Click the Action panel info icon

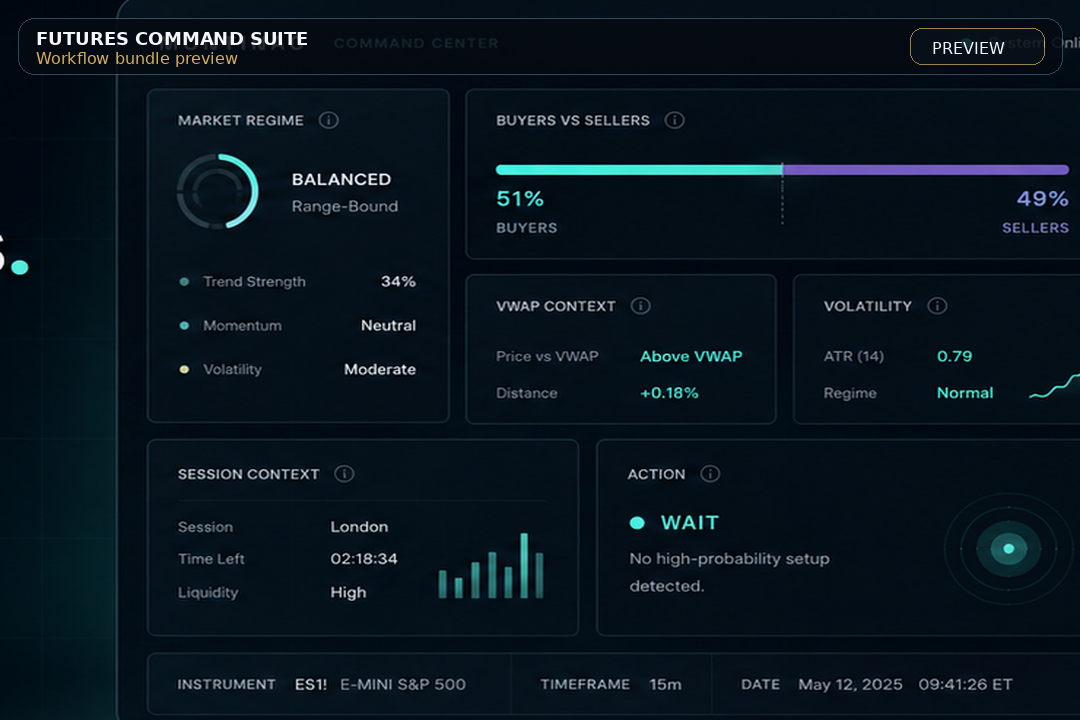[710, 474]
